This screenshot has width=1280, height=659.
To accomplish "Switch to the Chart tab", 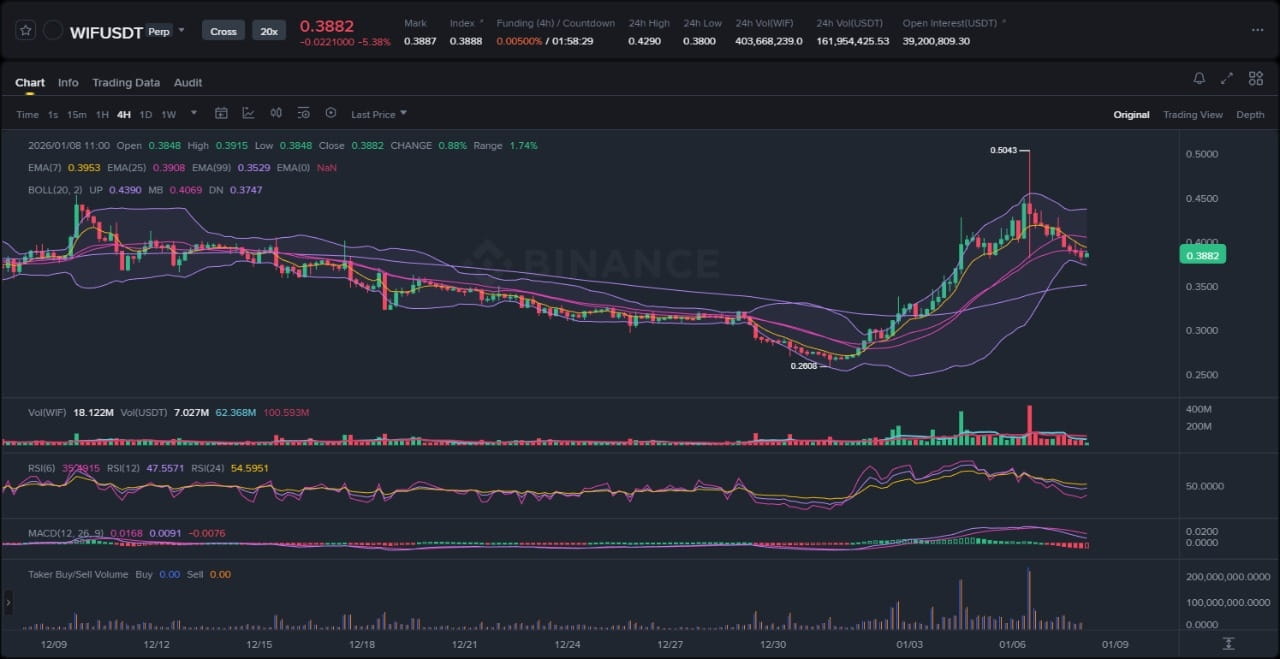I will [30, 82].
